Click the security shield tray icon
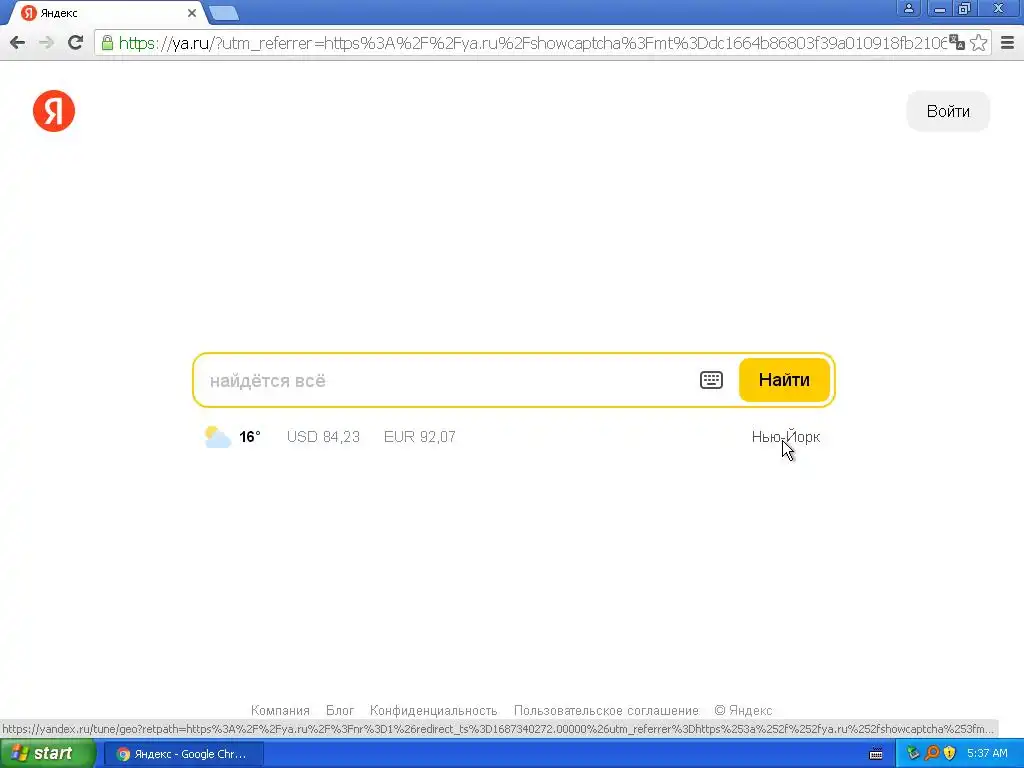The image size is (1024, 768). click(x=950, y=754)
